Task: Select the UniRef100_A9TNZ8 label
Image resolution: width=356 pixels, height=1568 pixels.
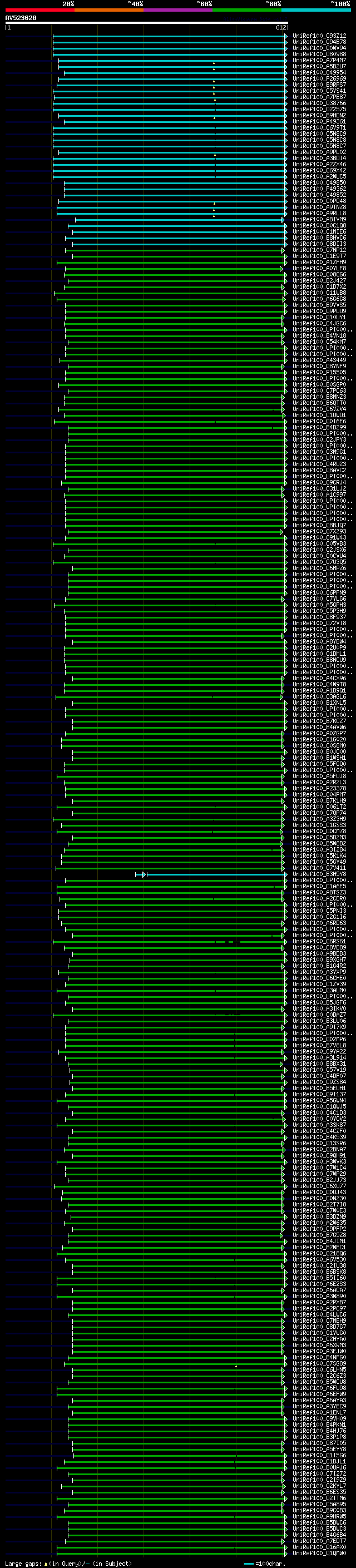Action: tap(319, 207)
